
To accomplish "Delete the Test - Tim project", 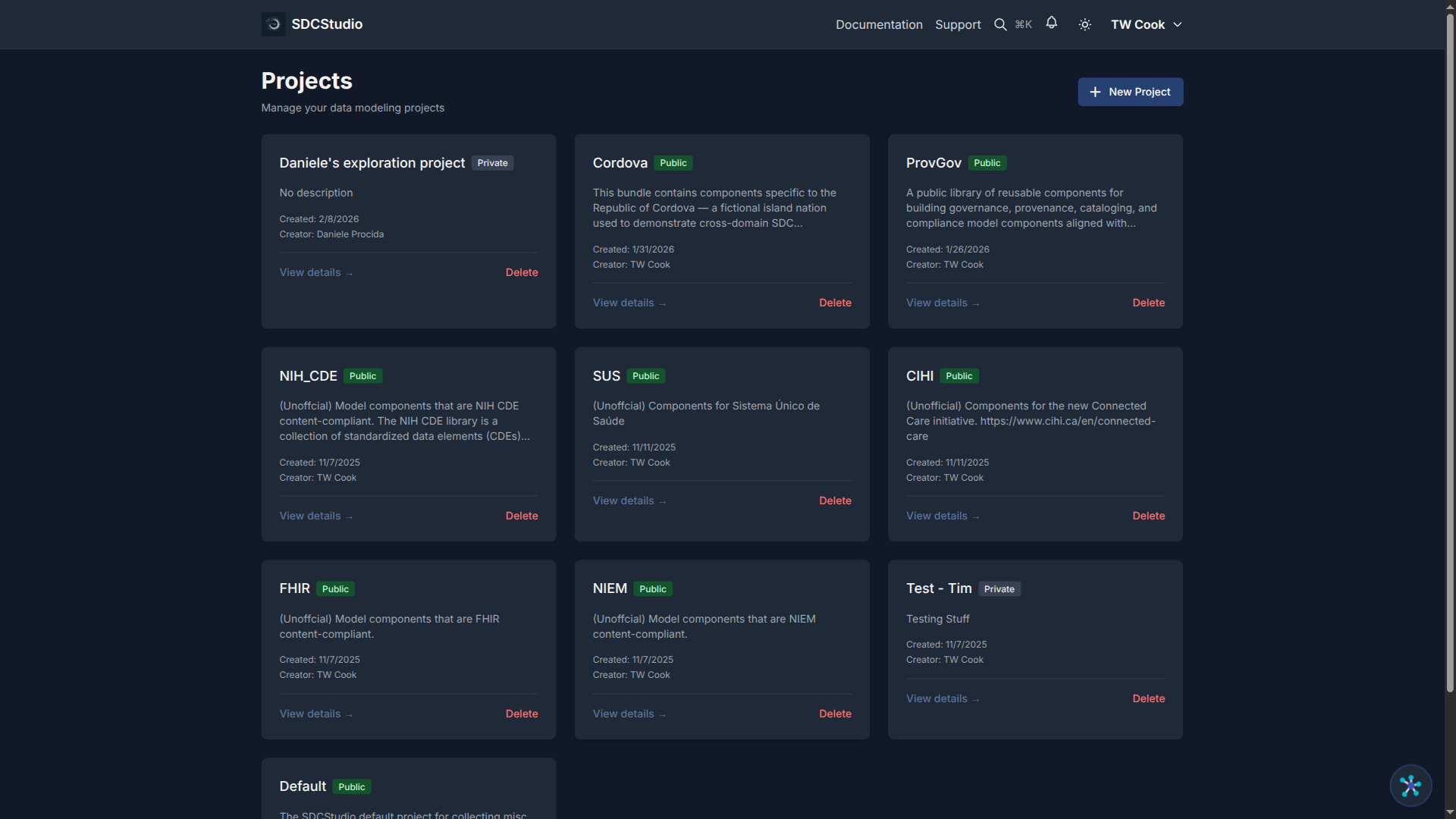I will point(1148,698).
